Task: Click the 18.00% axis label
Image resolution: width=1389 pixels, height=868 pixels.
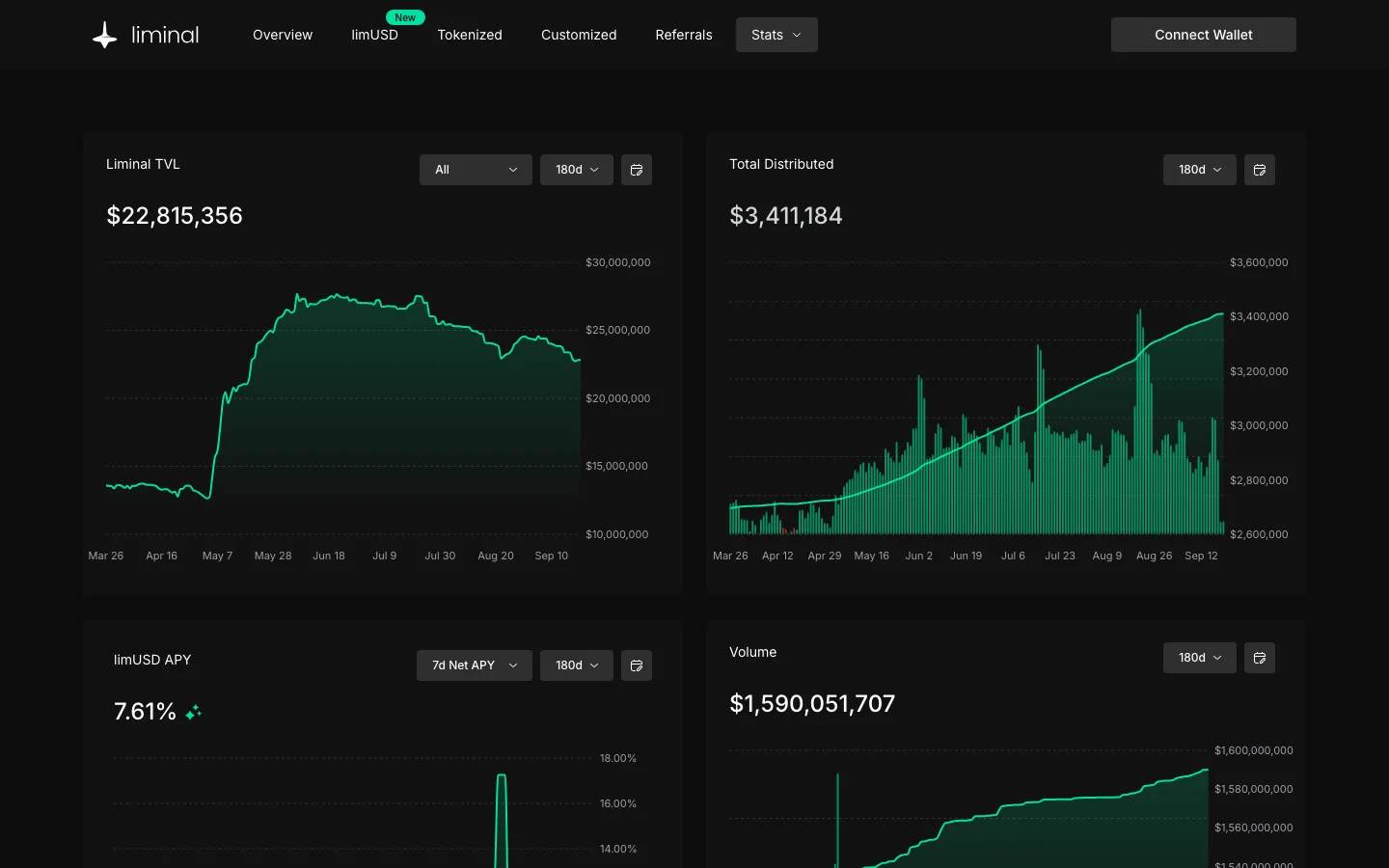Action: pyautogui.click(x=618, y=758)
